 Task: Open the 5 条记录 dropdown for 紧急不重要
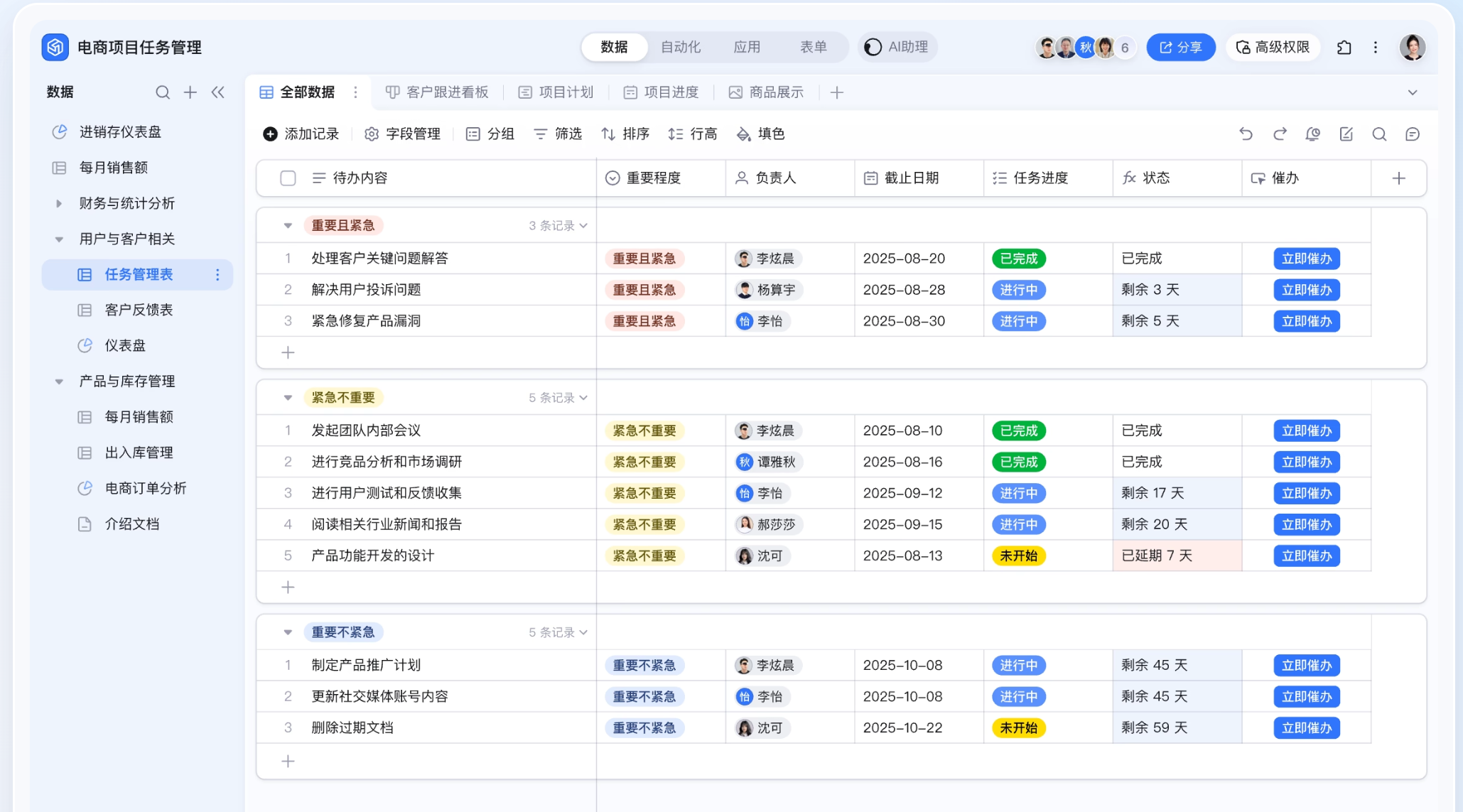558,398
